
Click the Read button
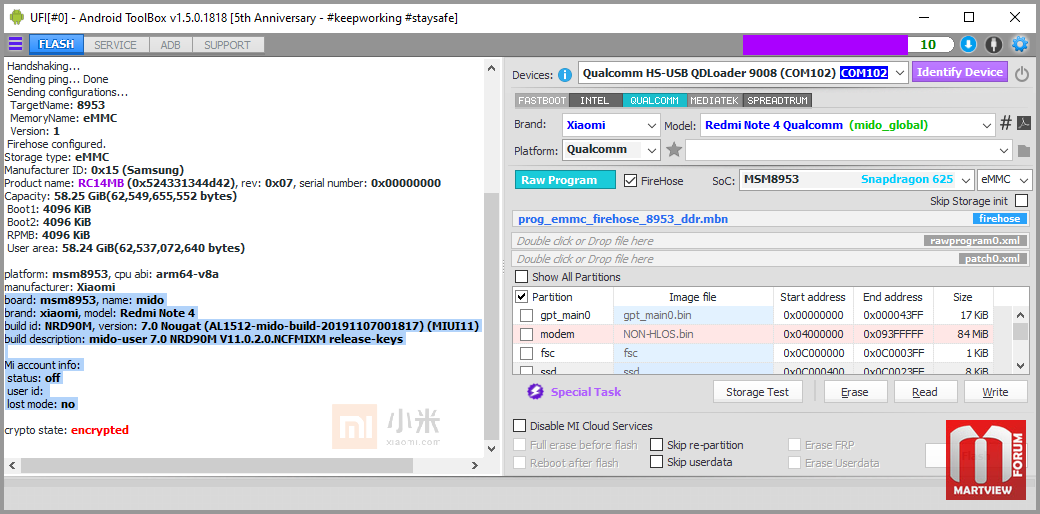[925, 392]
